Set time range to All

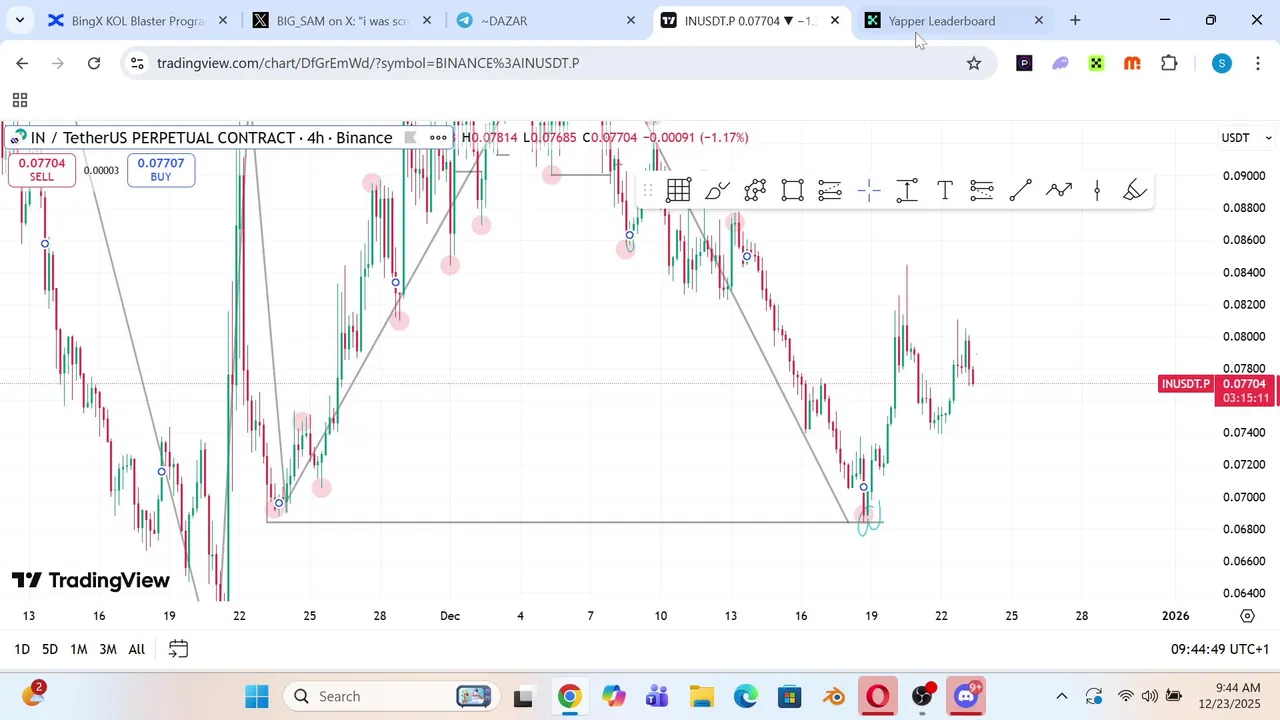pyautogui.click(x=137, y=649)
